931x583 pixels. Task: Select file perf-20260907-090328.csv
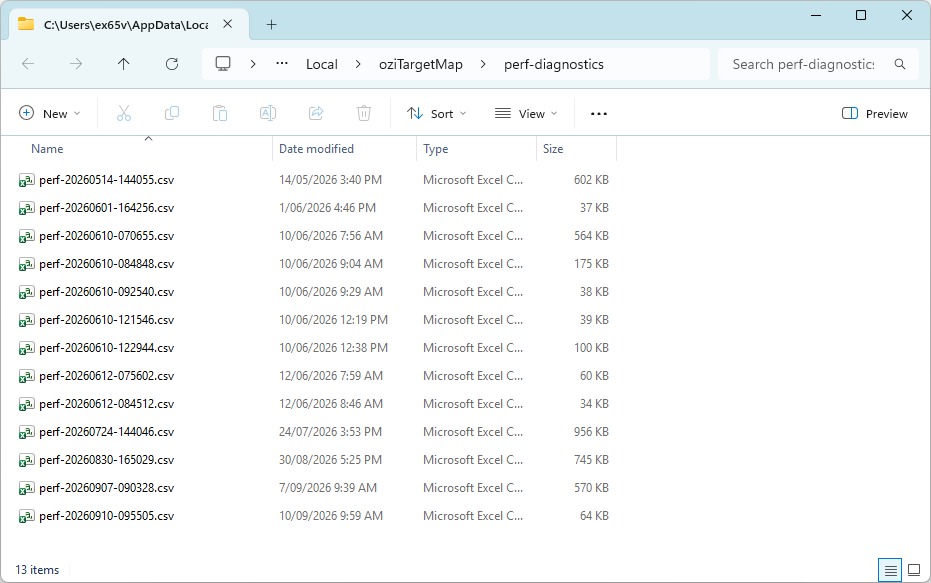click(106, 488)
